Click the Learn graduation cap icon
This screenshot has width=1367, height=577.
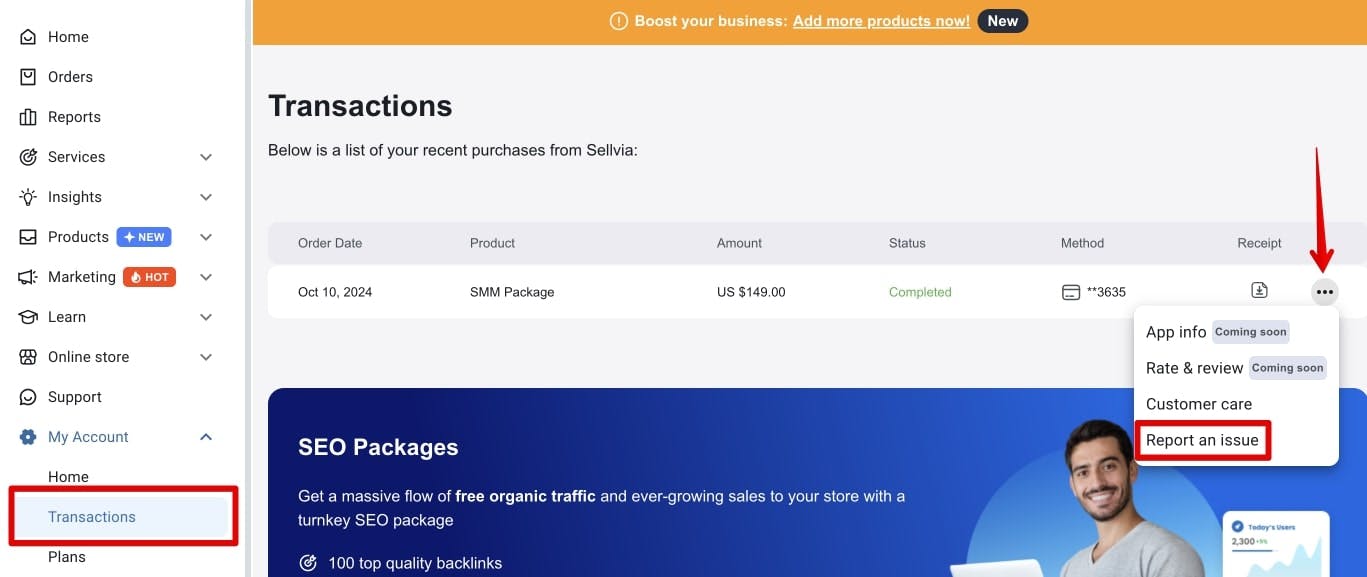click(x=28, y=317)
